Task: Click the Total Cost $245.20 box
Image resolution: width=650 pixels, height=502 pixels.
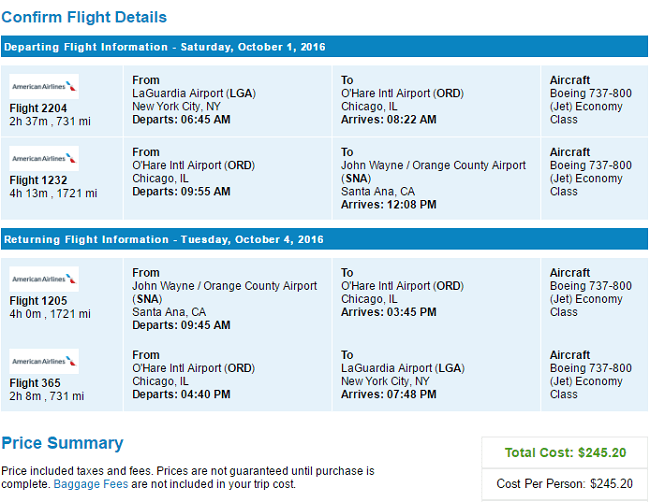Action: 565,452
